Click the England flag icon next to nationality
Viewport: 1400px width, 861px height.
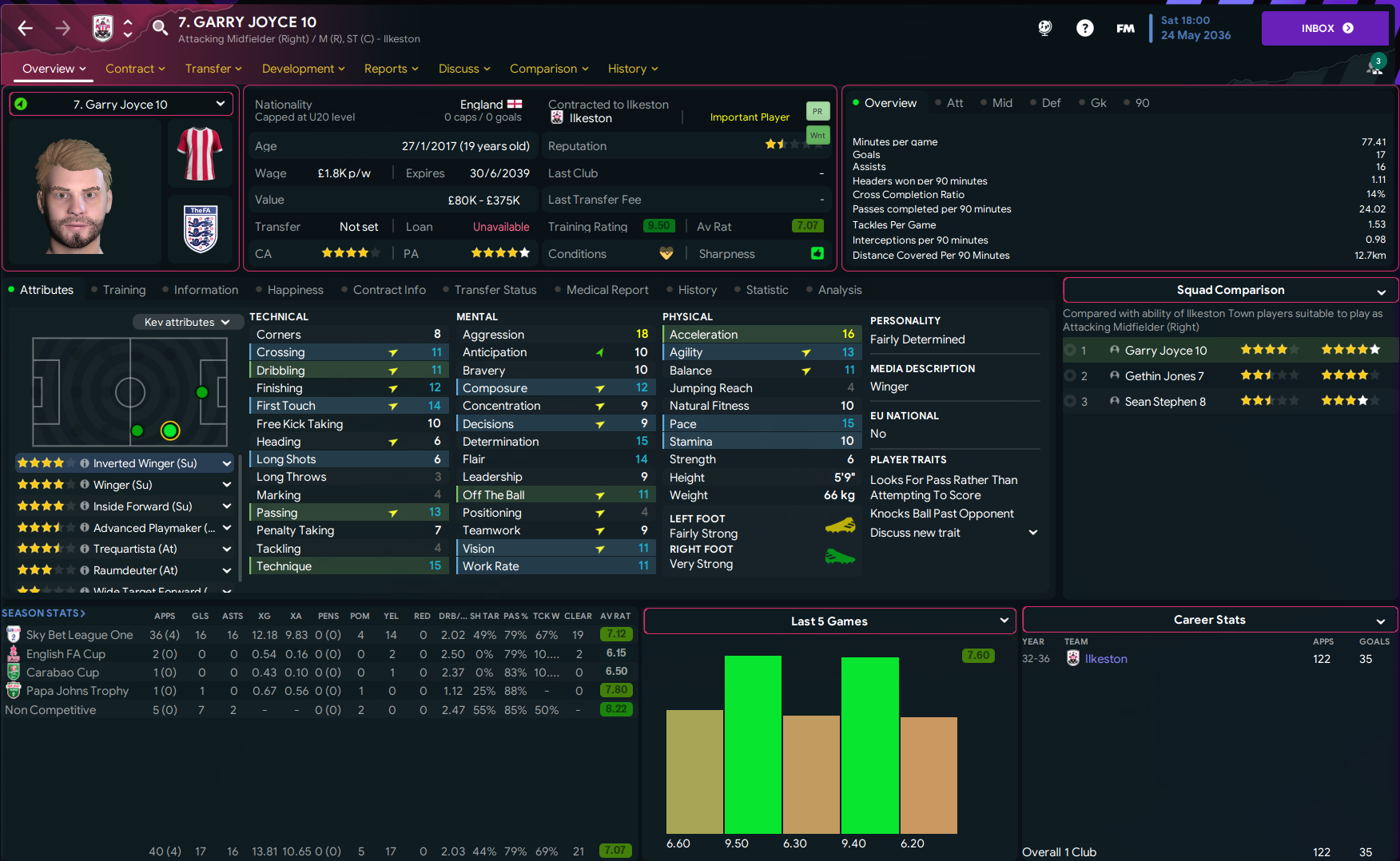(515, 105)
